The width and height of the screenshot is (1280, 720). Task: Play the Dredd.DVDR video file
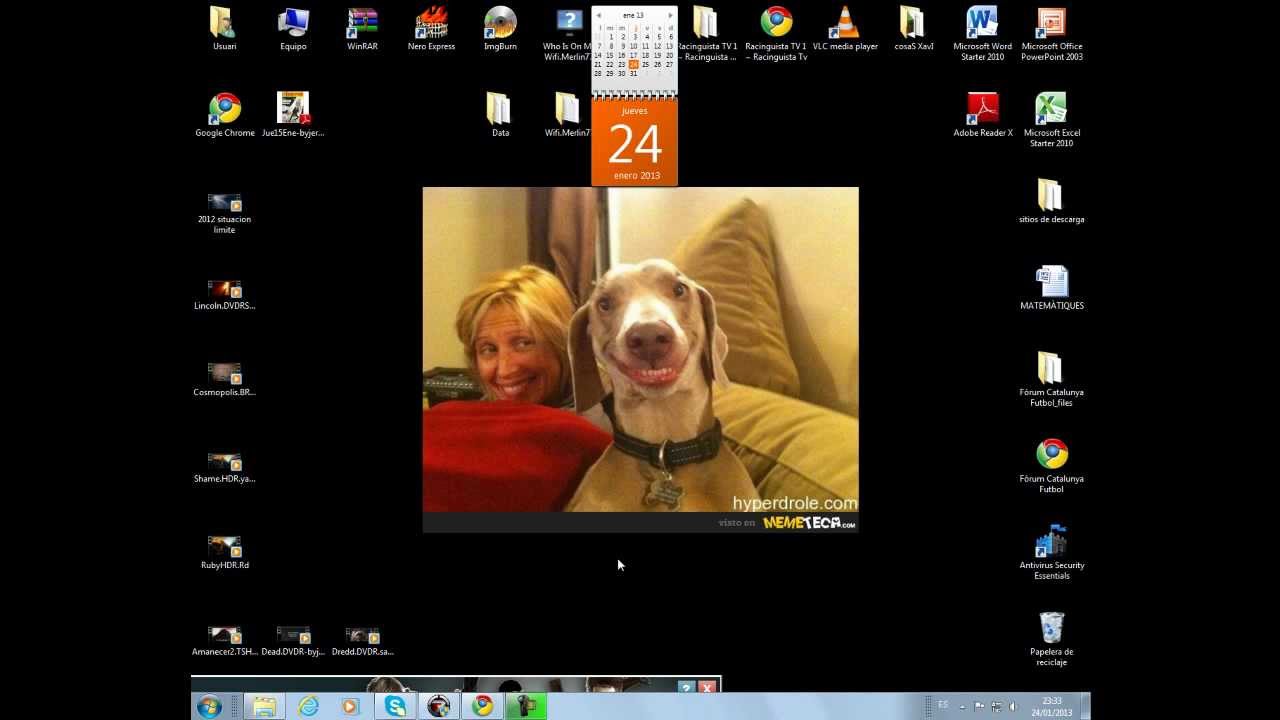pyautogui.click(x=362, y=640)
